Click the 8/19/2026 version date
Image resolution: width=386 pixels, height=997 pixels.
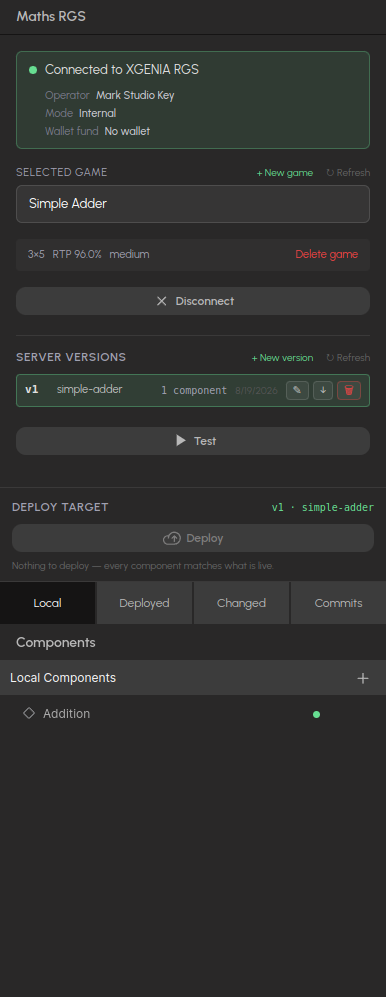[256, 390]
